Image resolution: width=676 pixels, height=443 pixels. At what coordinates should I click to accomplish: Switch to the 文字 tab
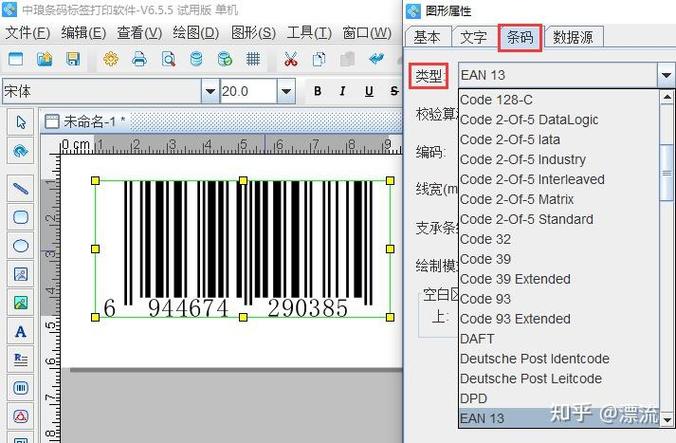(474, 37)
